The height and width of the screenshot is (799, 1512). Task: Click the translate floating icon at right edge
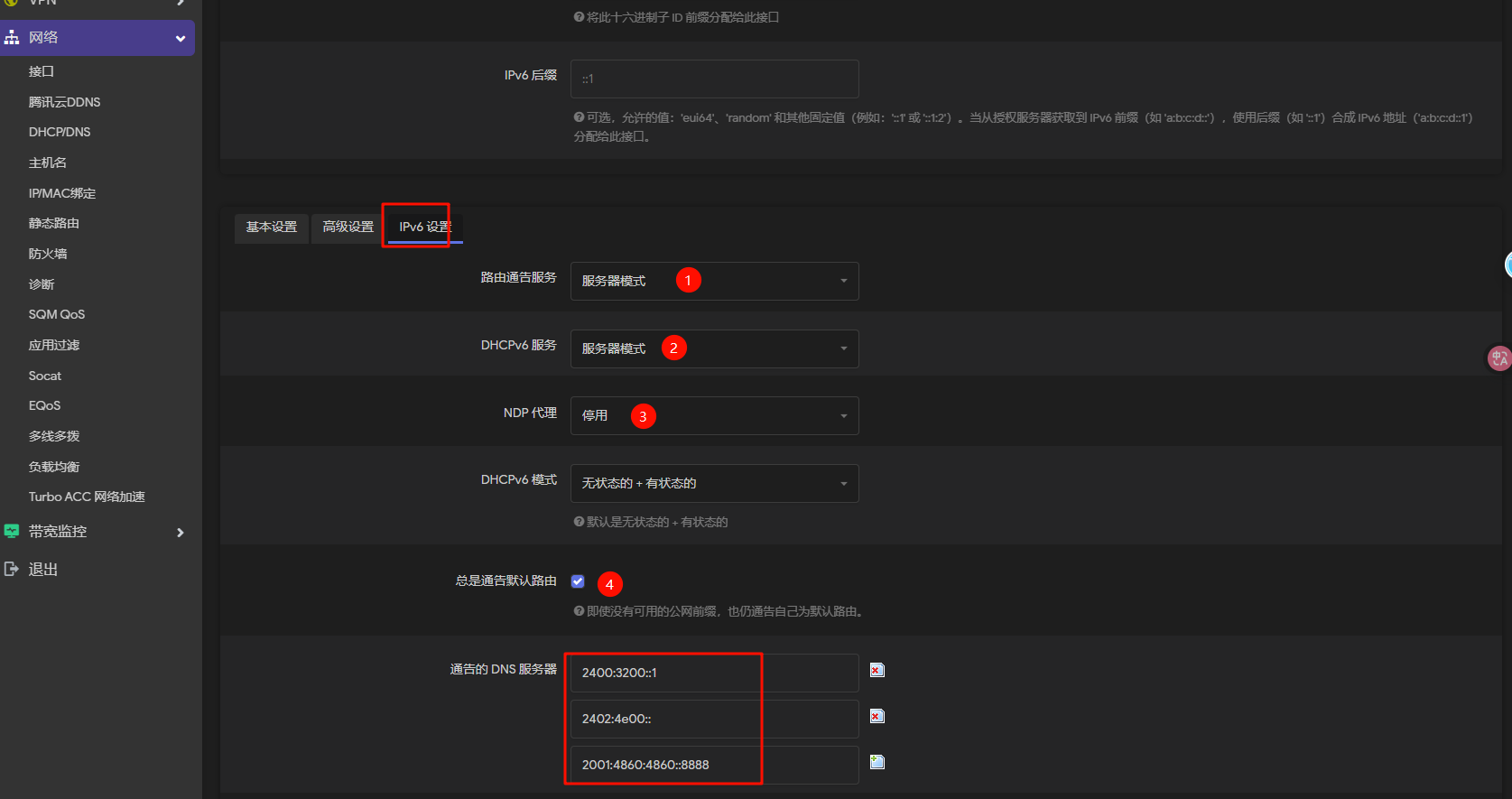[x=1498, y=358]
